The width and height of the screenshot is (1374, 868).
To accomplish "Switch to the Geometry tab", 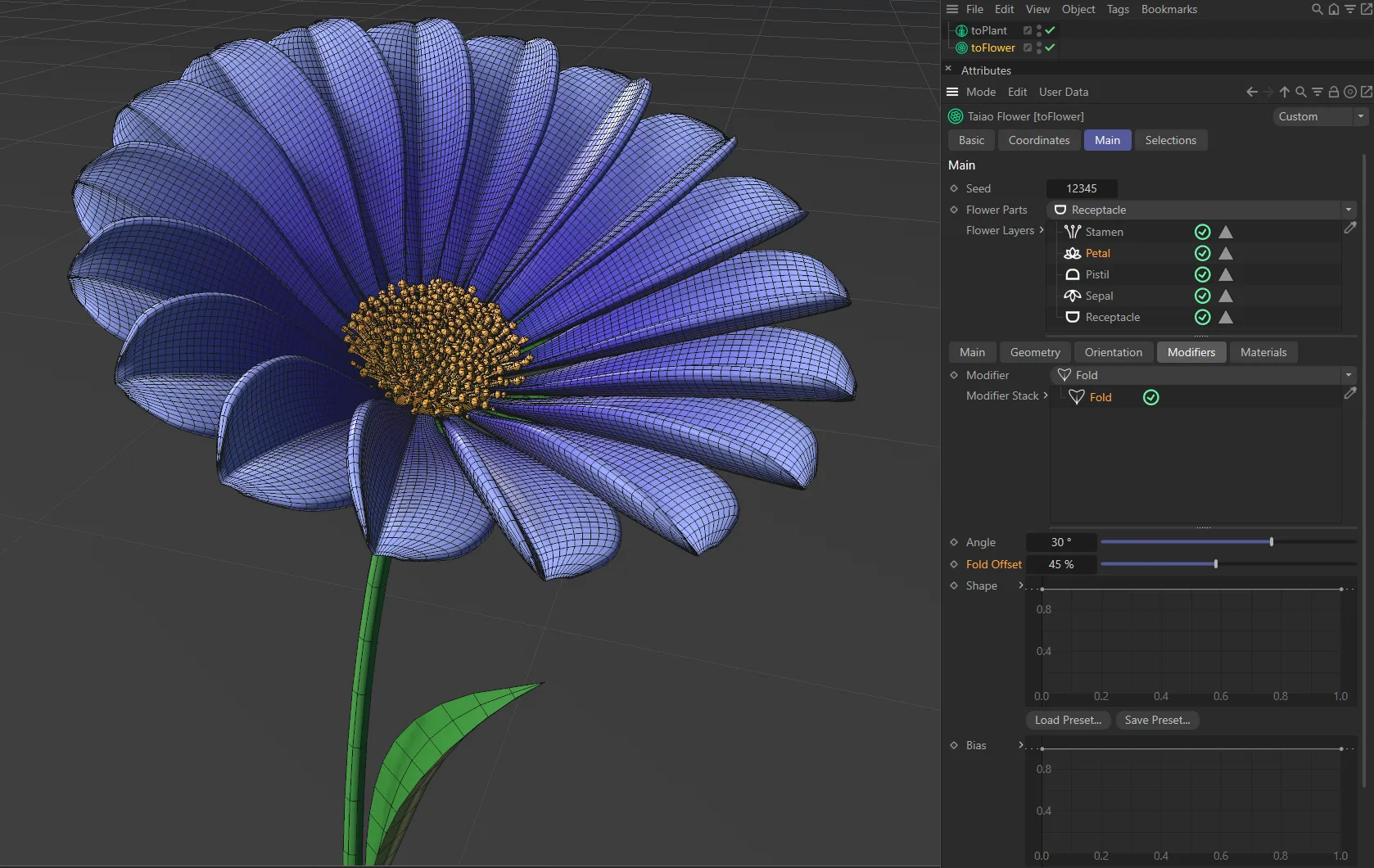I will point(1034,352).
